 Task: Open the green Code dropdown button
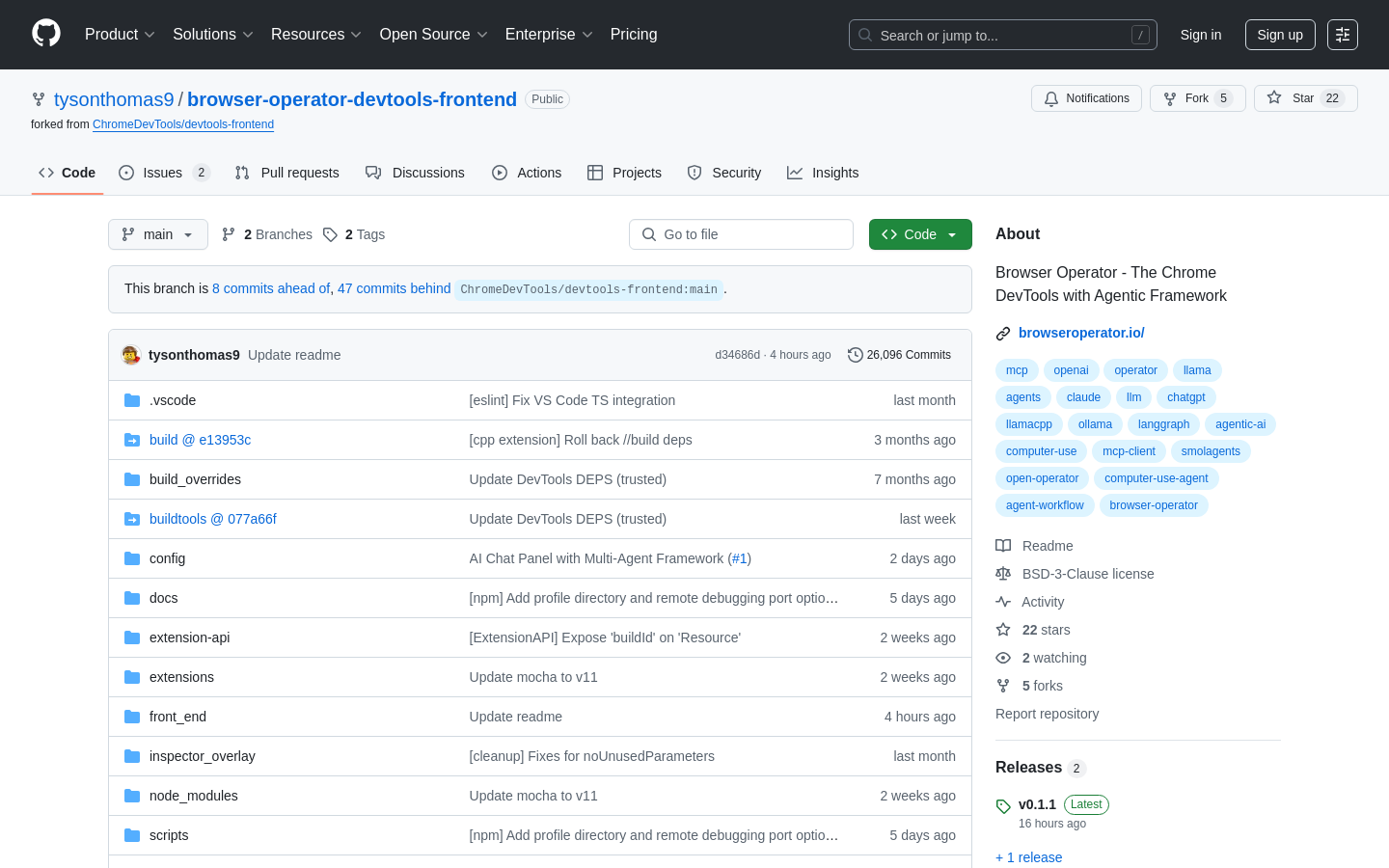(x=920, y=234)
